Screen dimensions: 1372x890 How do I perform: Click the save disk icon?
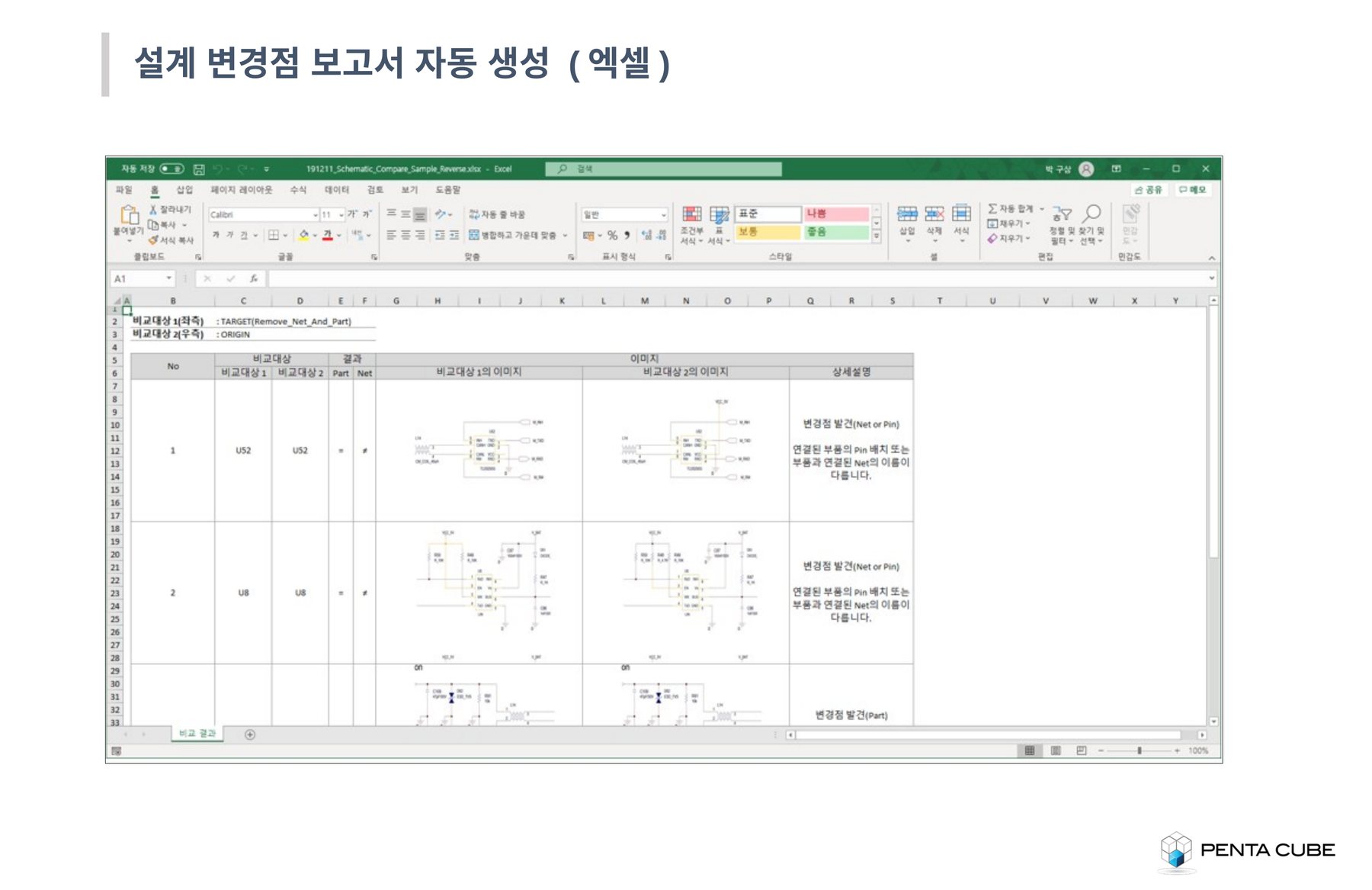pos(199,169)
